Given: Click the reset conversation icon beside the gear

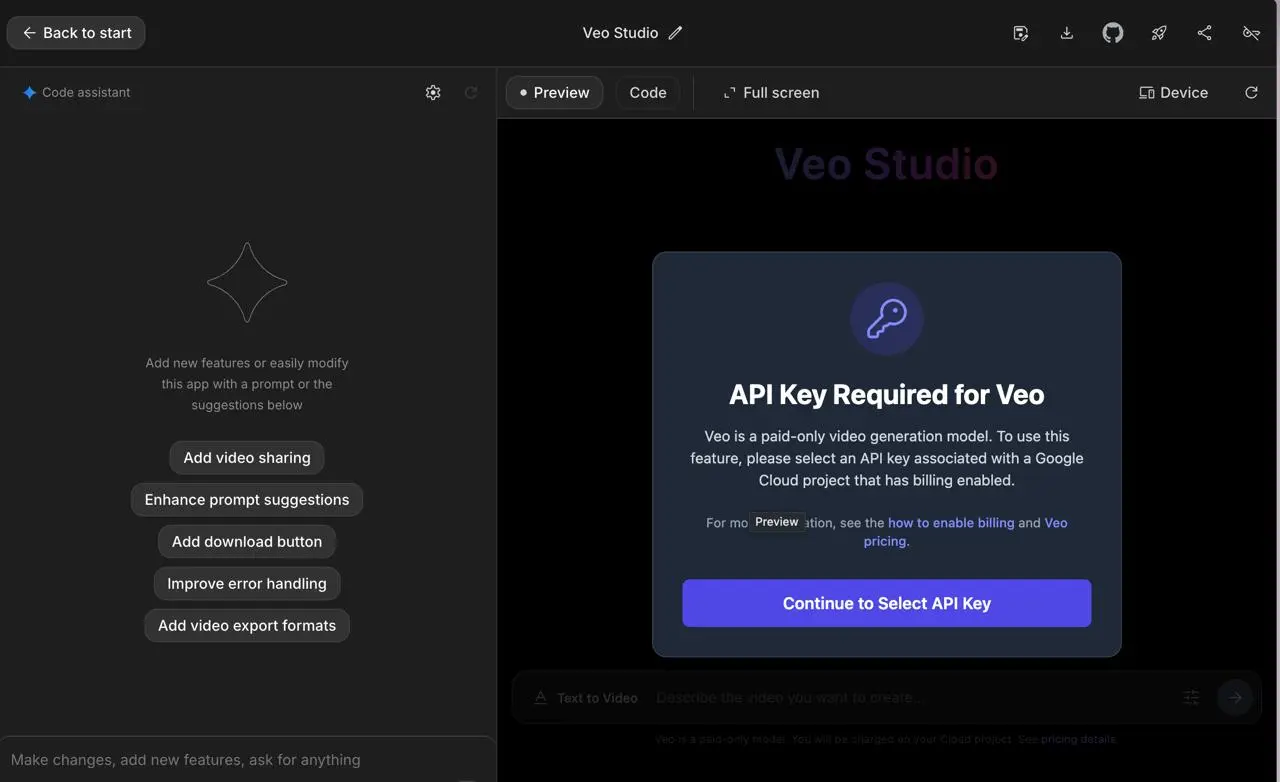Looking at the screenshot, I should 471,92.
